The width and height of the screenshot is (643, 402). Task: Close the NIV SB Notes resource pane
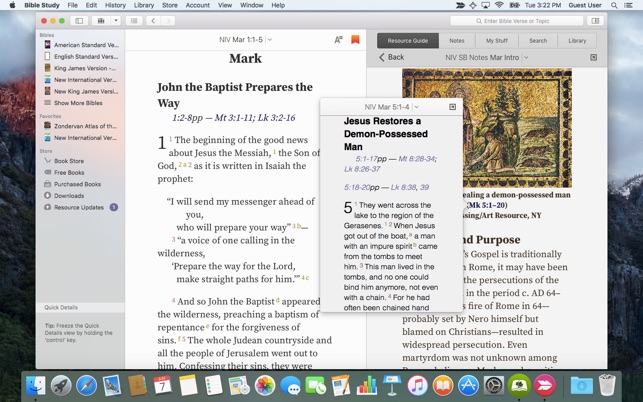tap(593, 58)
